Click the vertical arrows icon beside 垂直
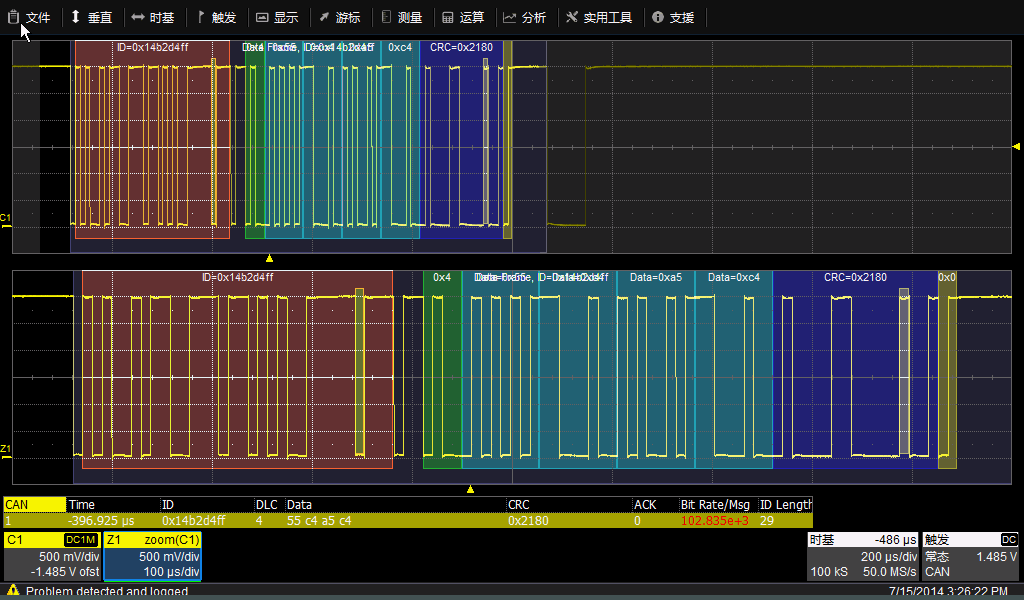Image resolution: width=1024 pixels, height=600 pixels. click(x=75, y=17)
